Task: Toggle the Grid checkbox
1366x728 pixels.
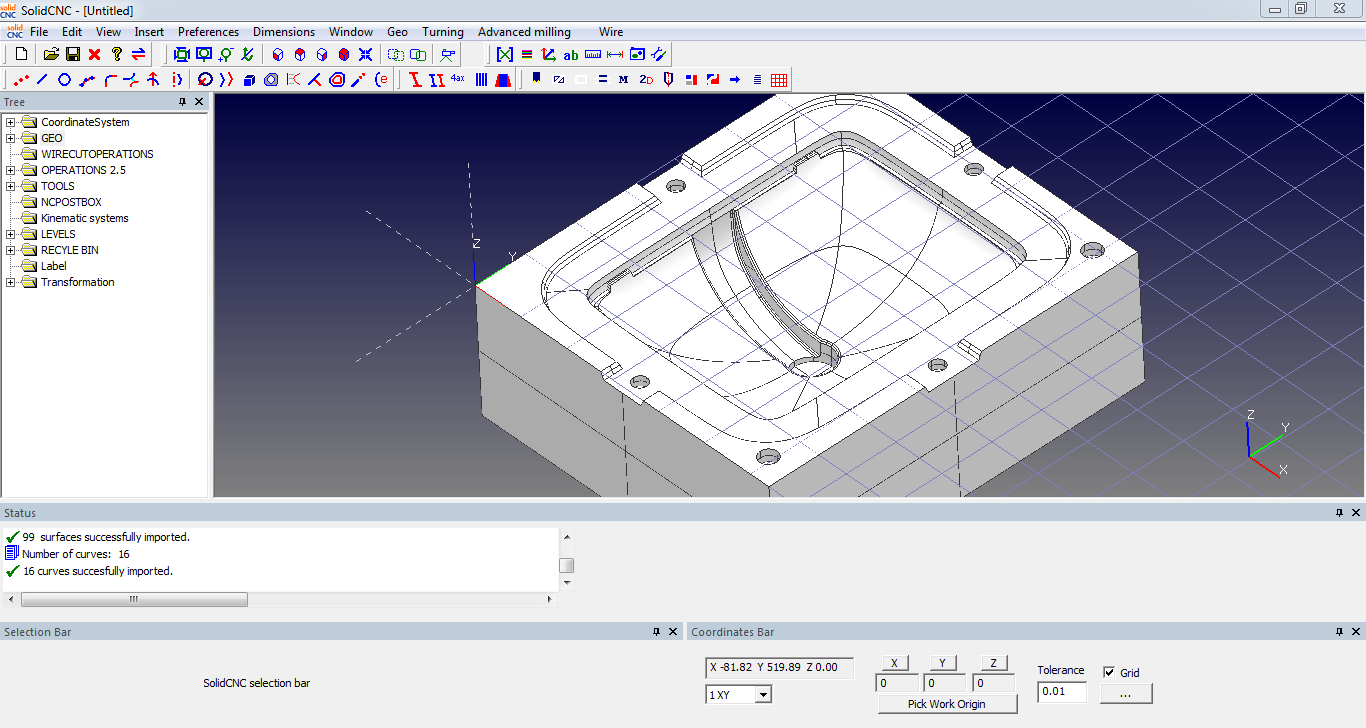Action: pyautogui.click(x=1109, y=672)
